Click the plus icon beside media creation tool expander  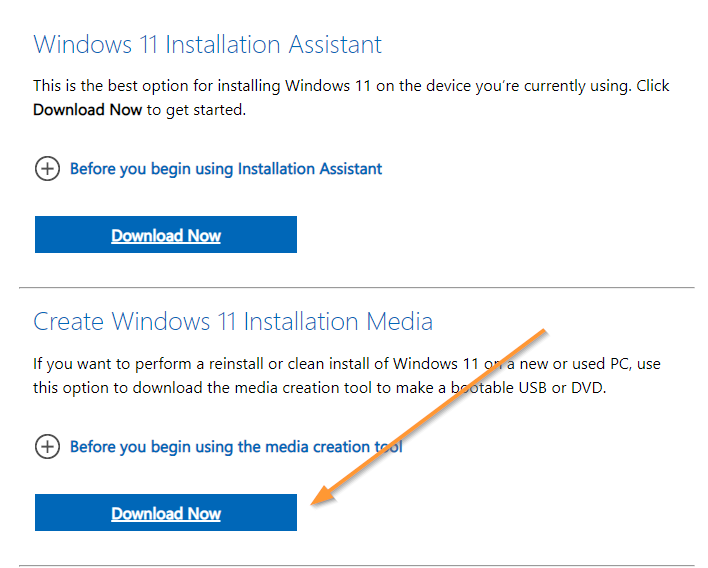coord(47,447)
